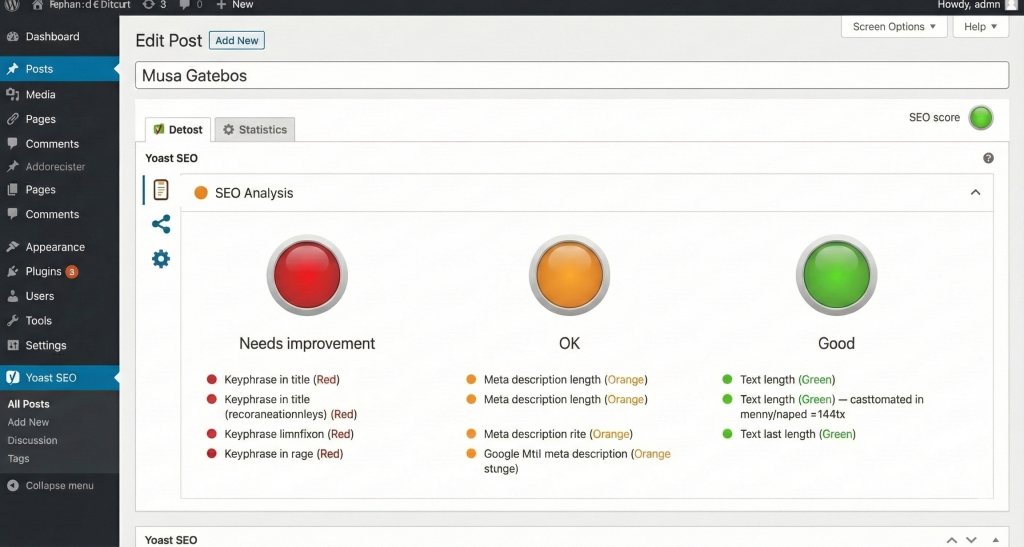Click the green Good traffic light

(836, 275)
